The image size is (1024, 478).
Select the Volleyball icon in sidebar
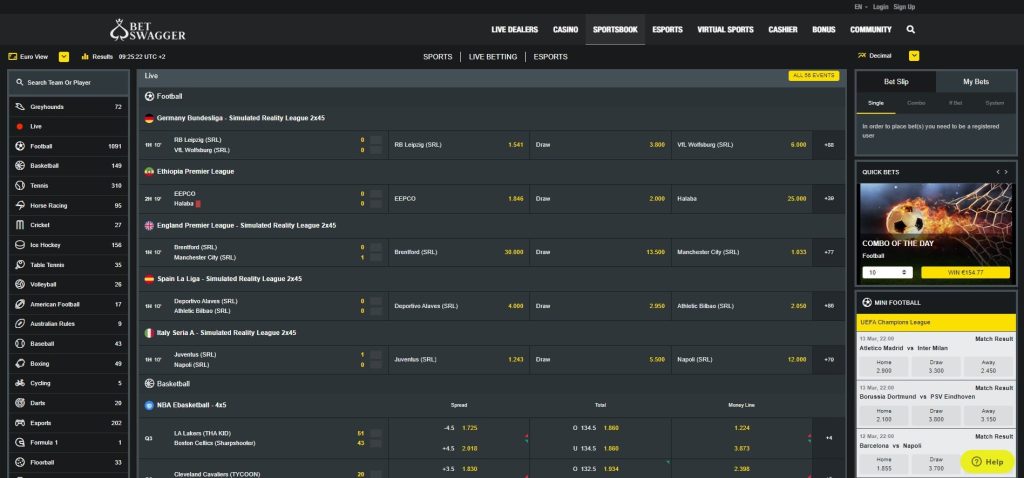(20, 284)
